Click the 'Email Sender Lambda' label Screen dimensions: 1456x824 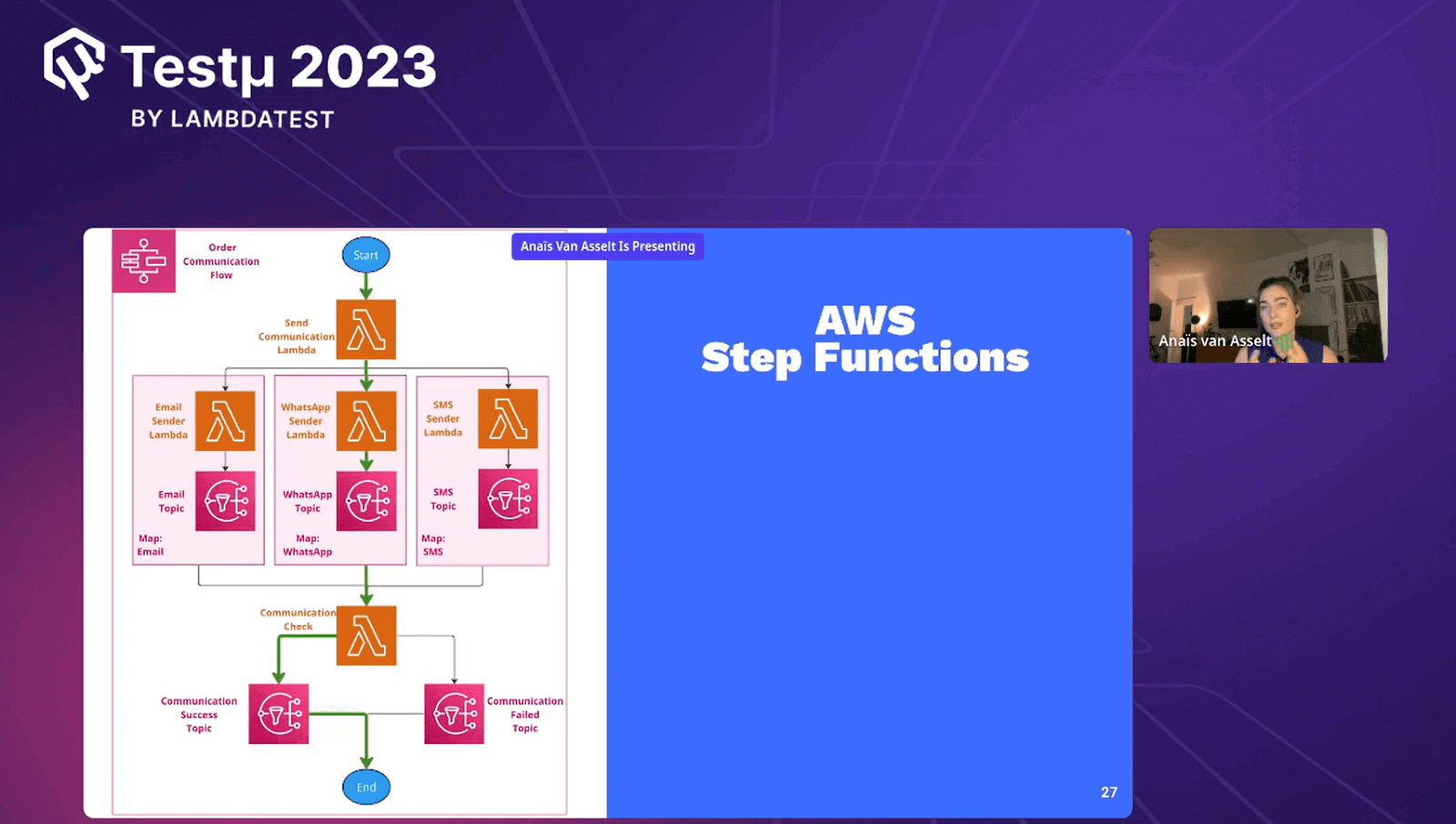168,421
